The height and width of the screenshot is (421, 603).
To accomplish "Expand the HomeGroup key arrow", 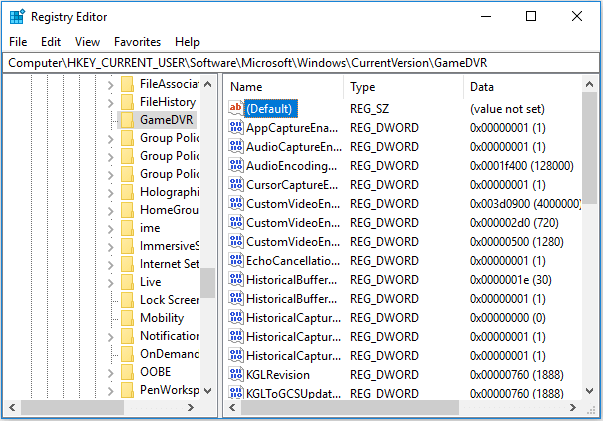I will [110, 210].
